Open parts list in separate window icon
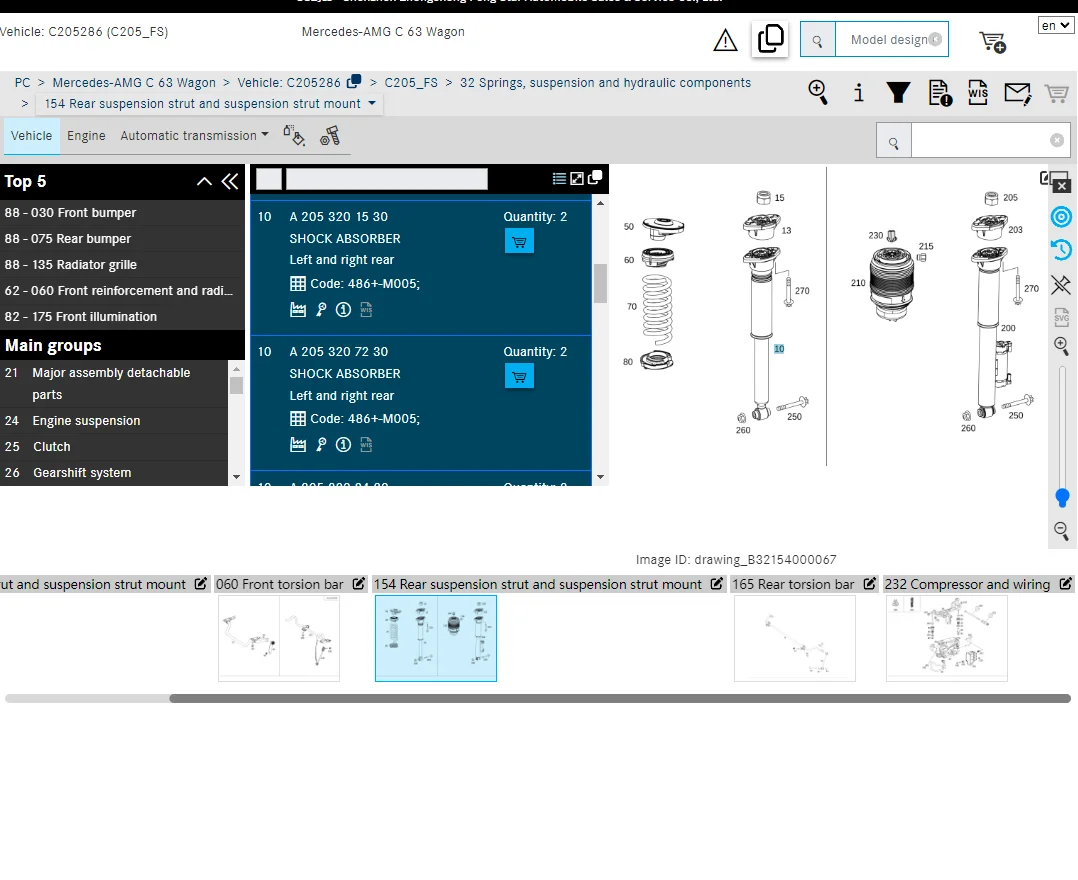 (595, 177)
